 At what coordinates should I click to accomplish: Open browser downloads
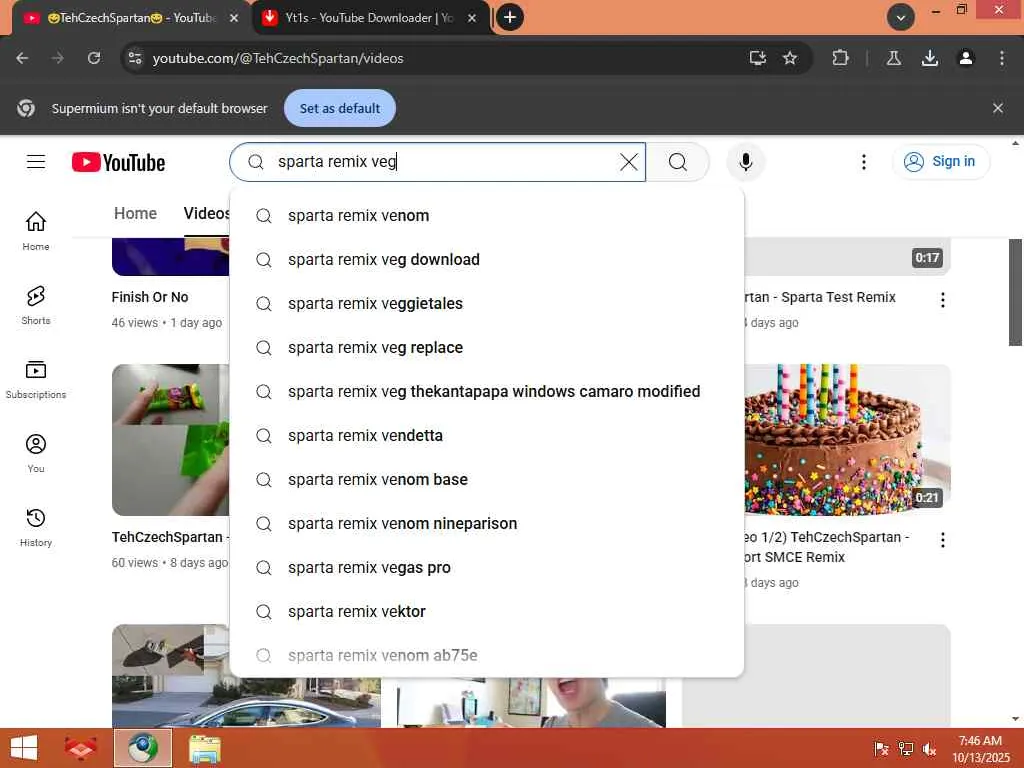click(x=929, y=58)
